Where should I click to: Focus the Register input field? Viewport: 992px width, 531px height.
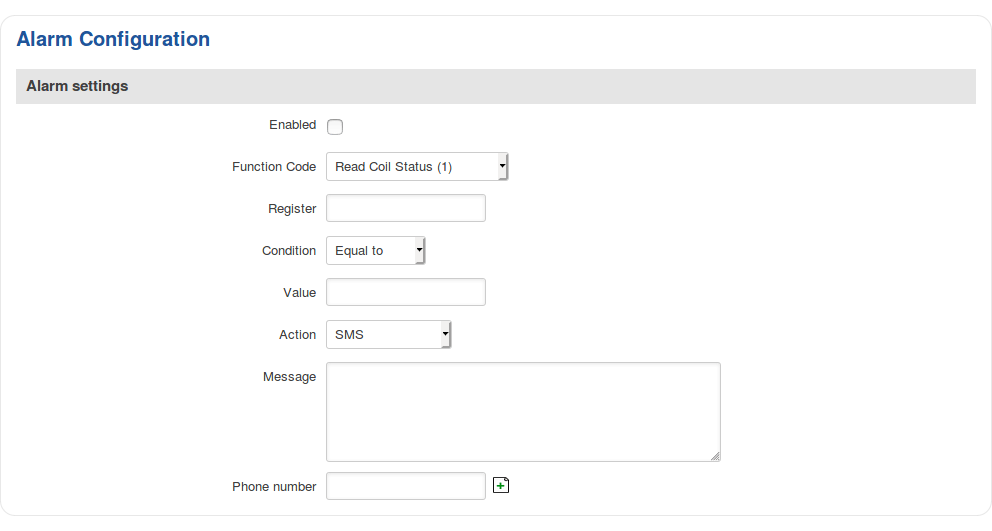click(406, 209)
